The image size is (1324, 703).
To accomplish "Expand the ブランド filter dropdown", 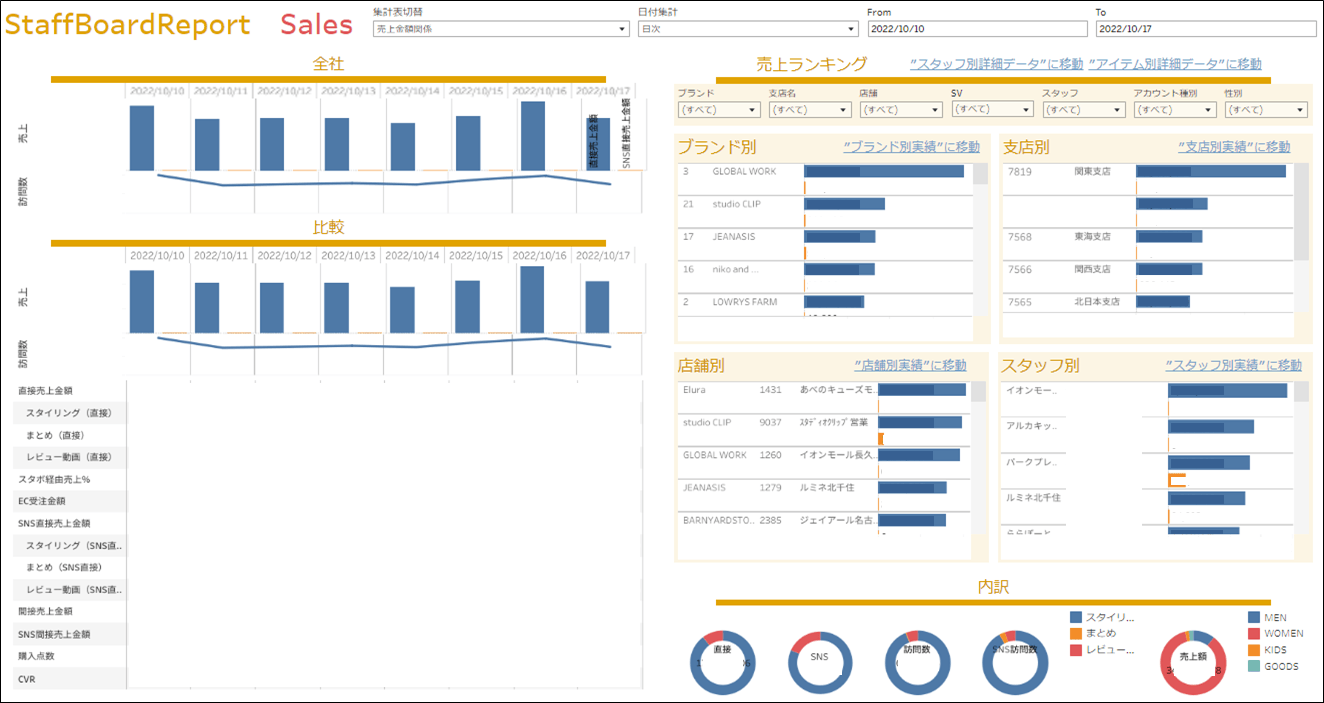I will click(718, 109).
